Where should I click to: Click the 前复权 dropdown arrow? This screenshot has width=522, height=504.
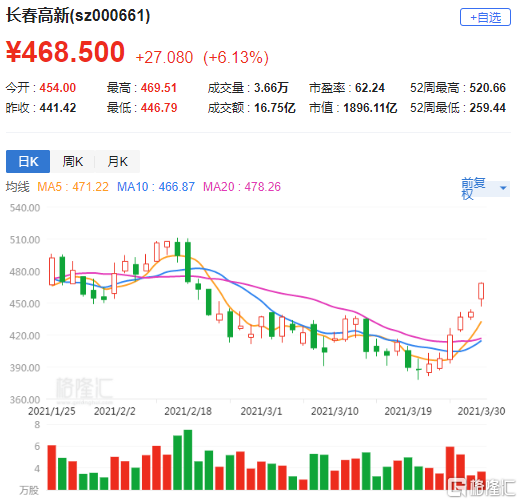(x=503, y=188)
